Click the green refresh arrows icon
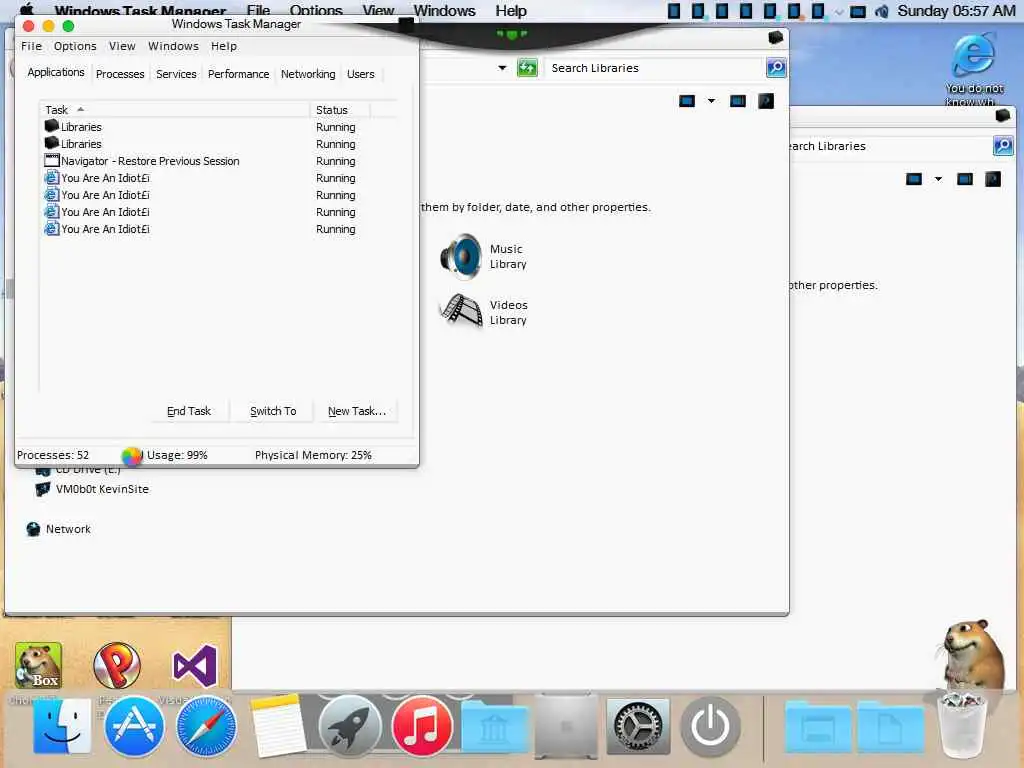 click(x=527, y=68)
